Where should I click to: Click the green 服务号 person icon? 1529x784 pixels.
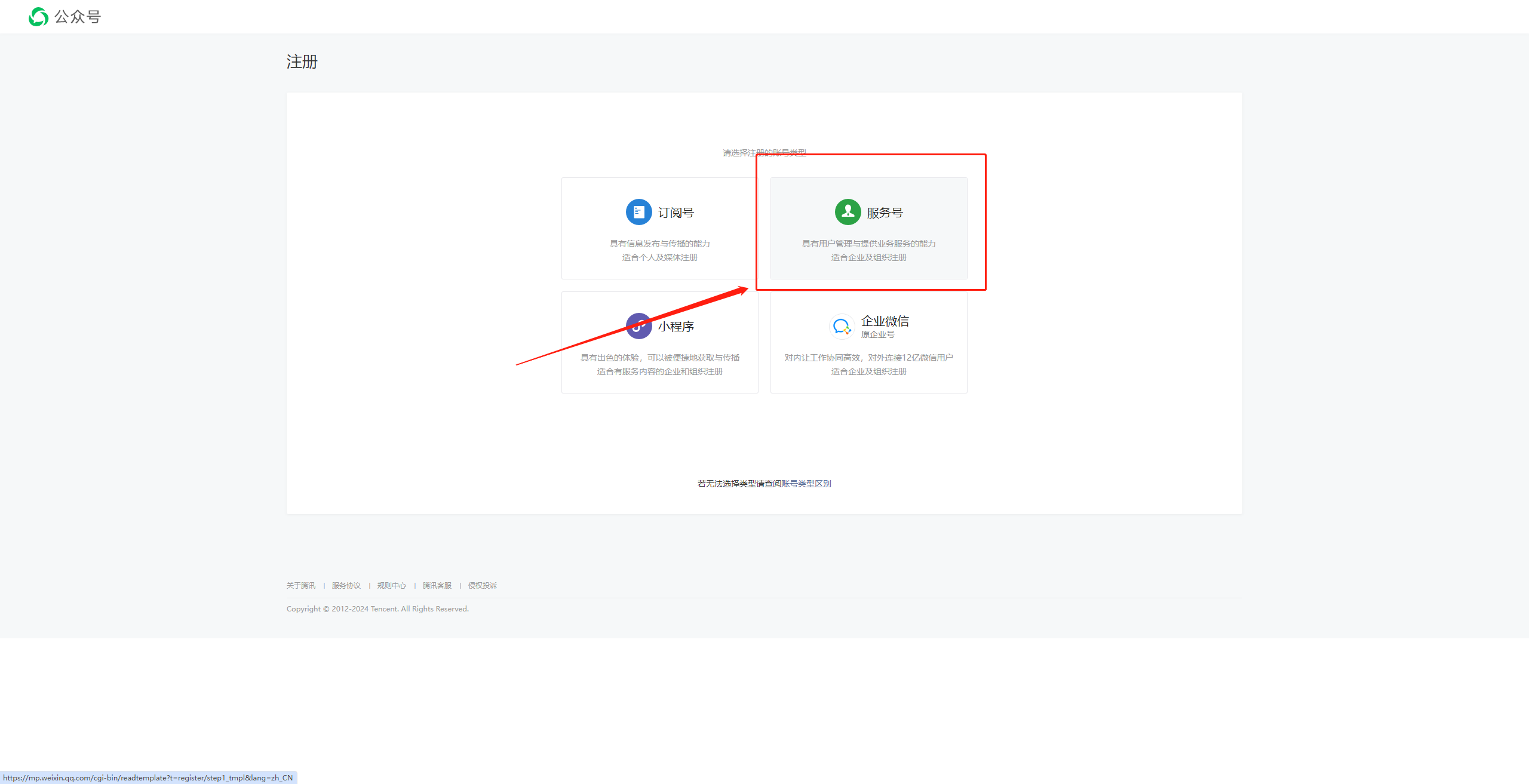pyautogui.click(x=848, y=212)
